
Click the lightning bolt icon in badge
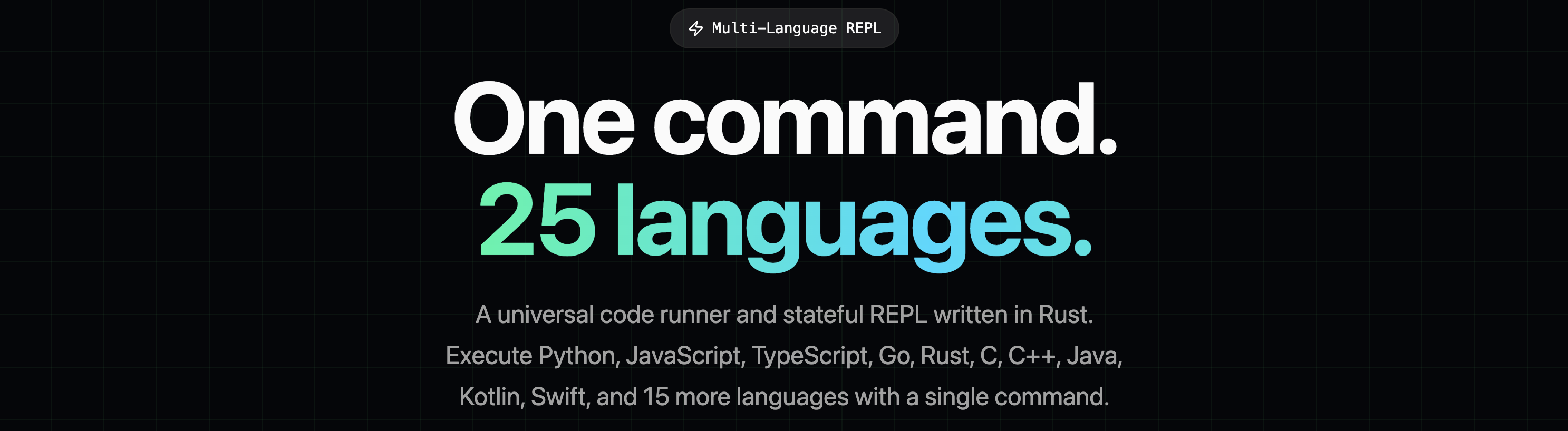696,28
